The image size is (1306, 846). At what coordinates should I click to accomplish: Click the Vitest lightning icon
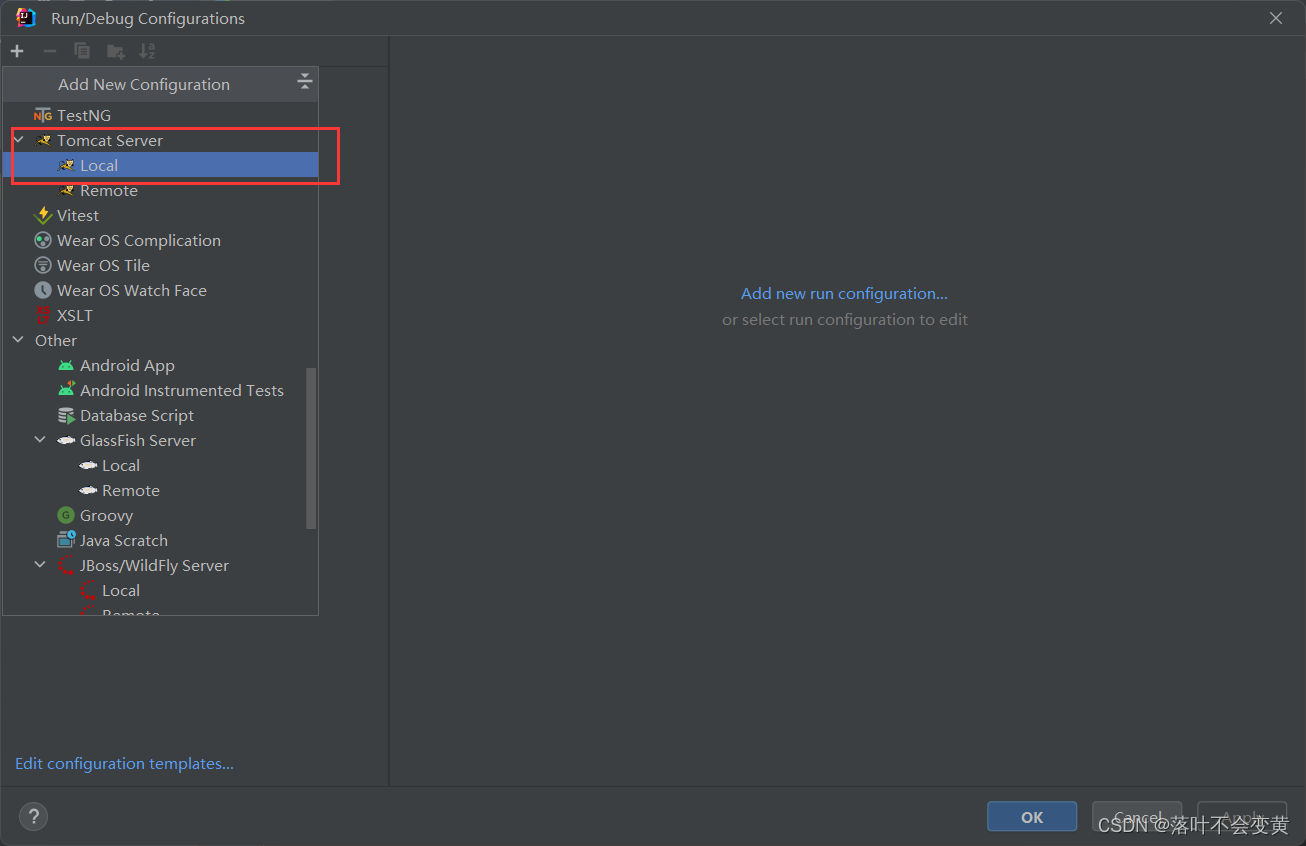(43, 216)
